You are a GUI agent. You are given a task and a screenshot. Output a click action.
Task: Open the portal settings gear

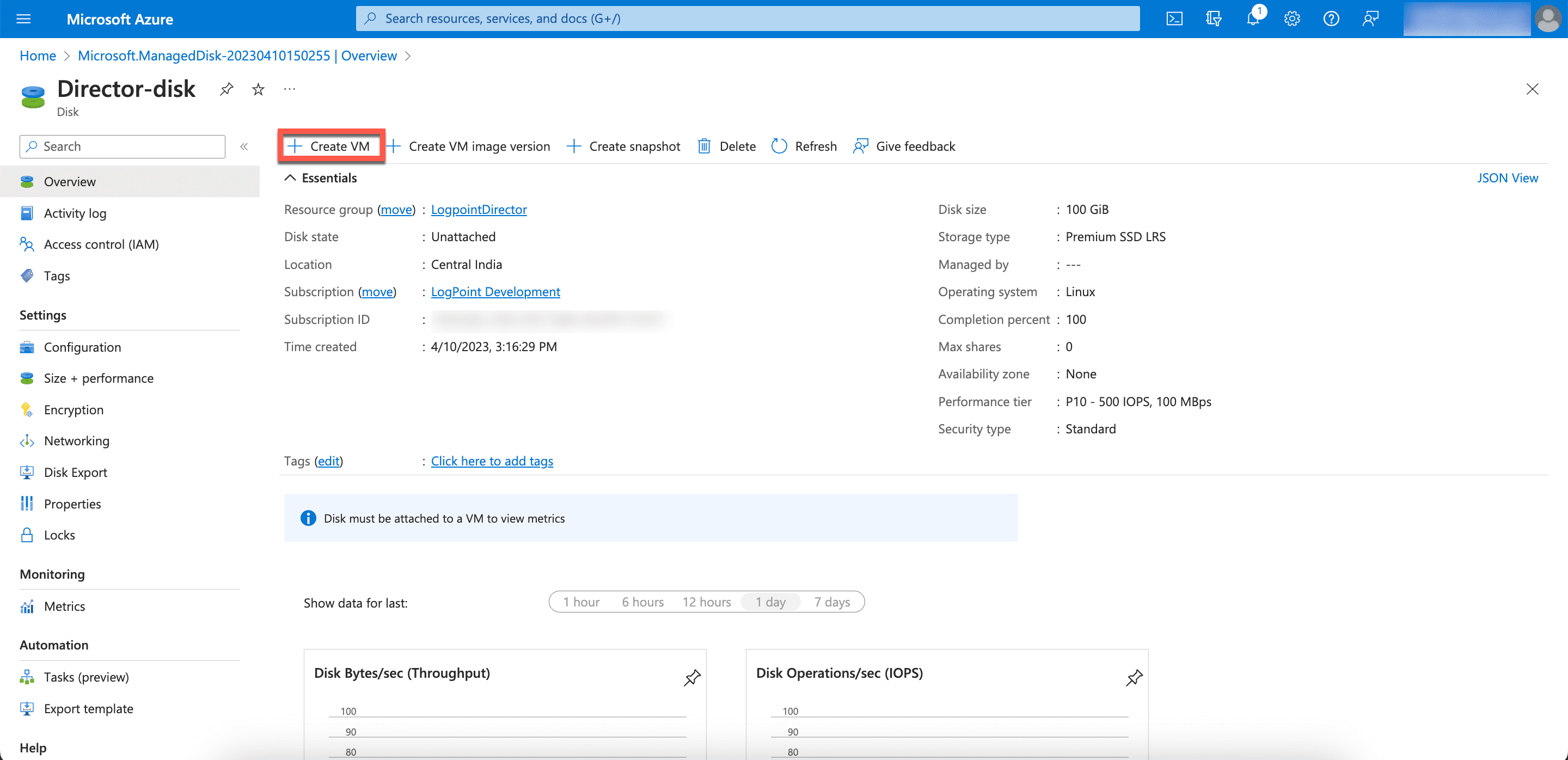tap(1291, 19)
